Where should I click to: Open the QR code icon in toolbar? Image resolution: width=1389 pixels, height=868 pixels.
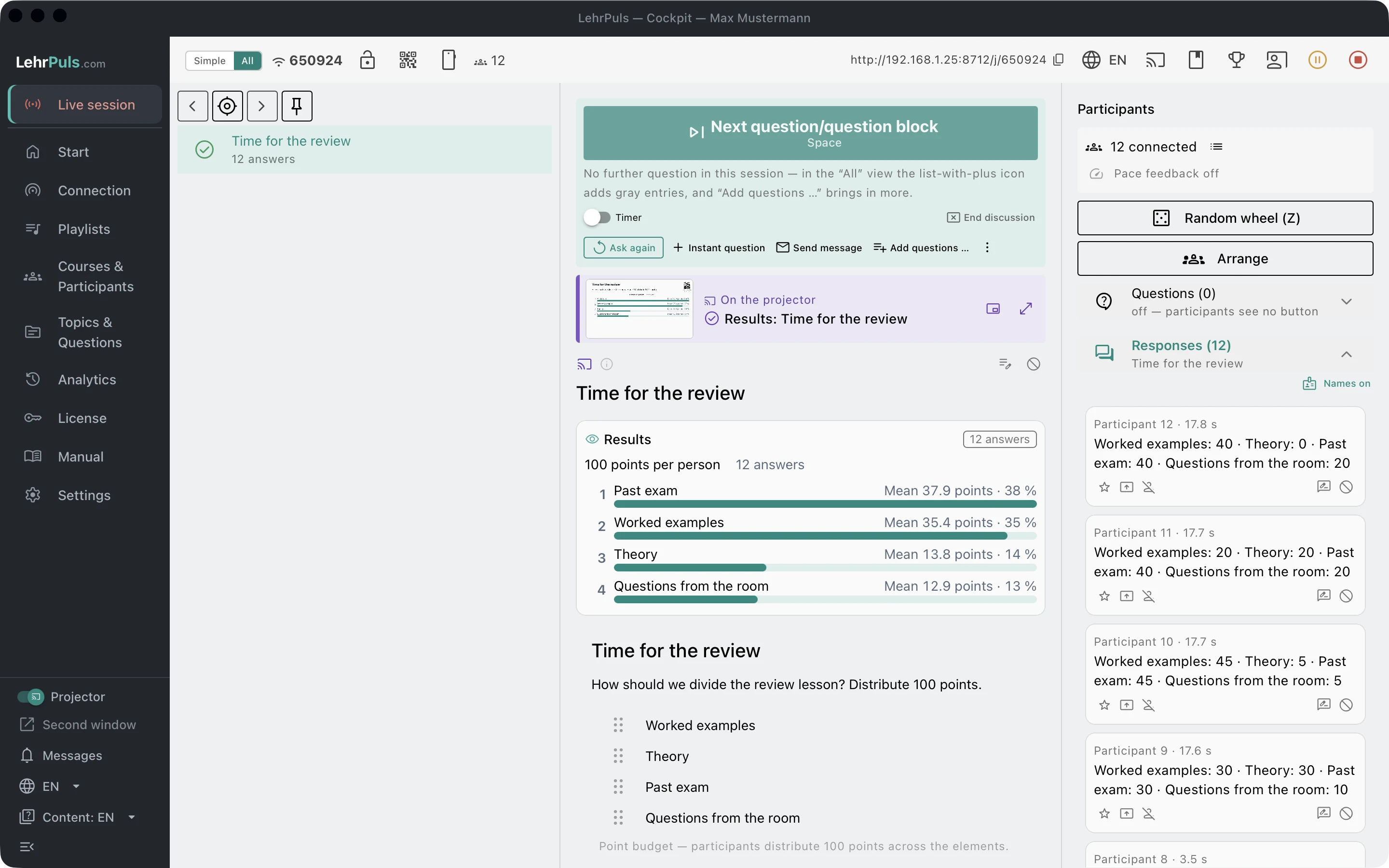[x=408, y=60]
